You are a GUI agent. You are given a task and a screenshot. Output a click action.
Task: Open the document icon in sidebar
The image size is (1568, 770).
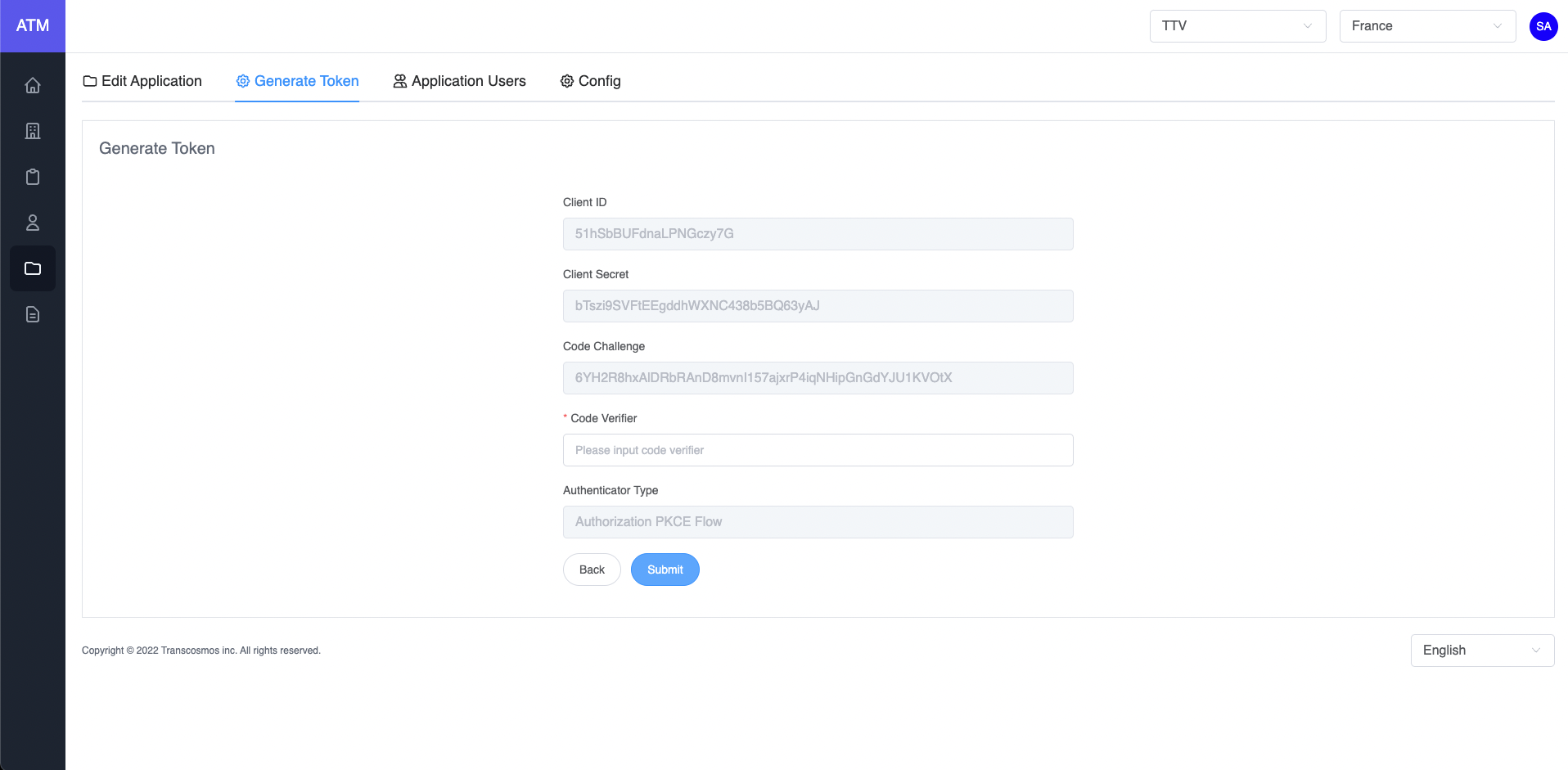(33, 314)
